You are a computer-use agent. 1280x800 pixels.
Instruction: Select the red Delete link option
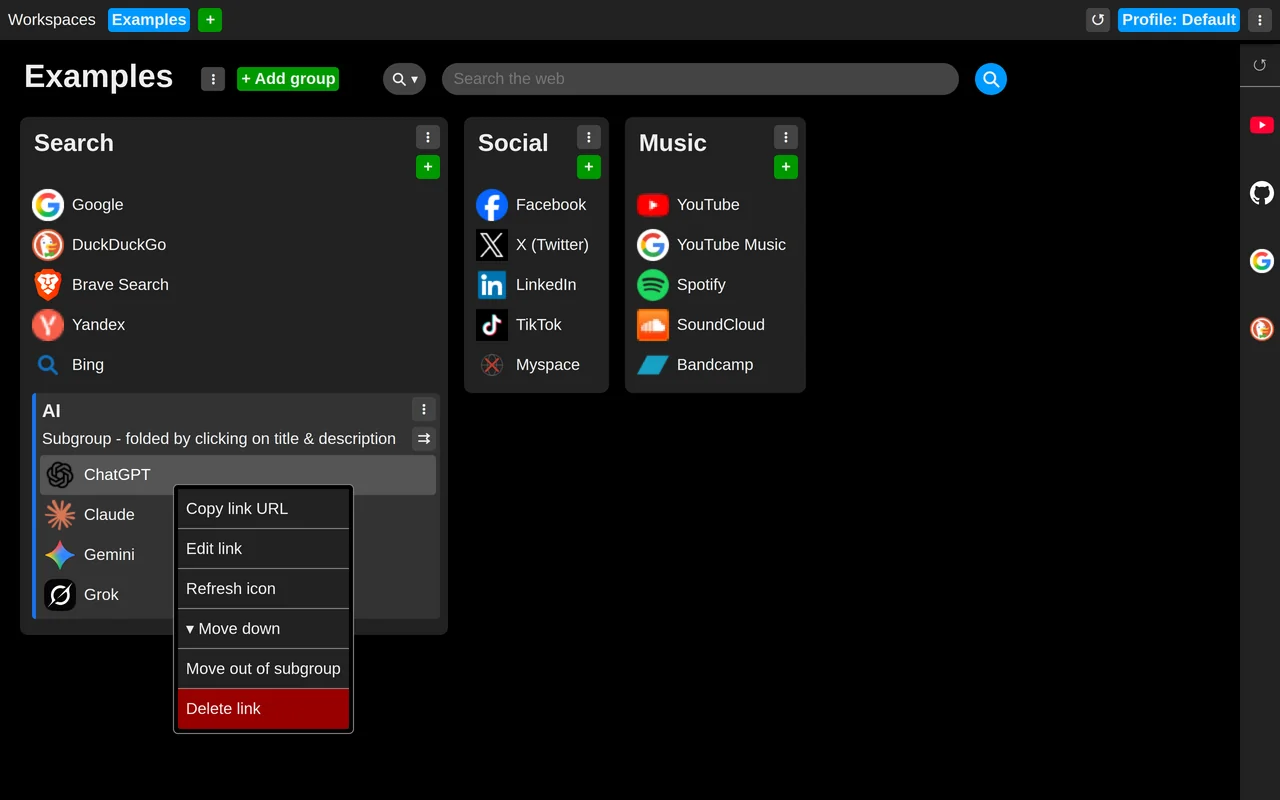[264, 709]
